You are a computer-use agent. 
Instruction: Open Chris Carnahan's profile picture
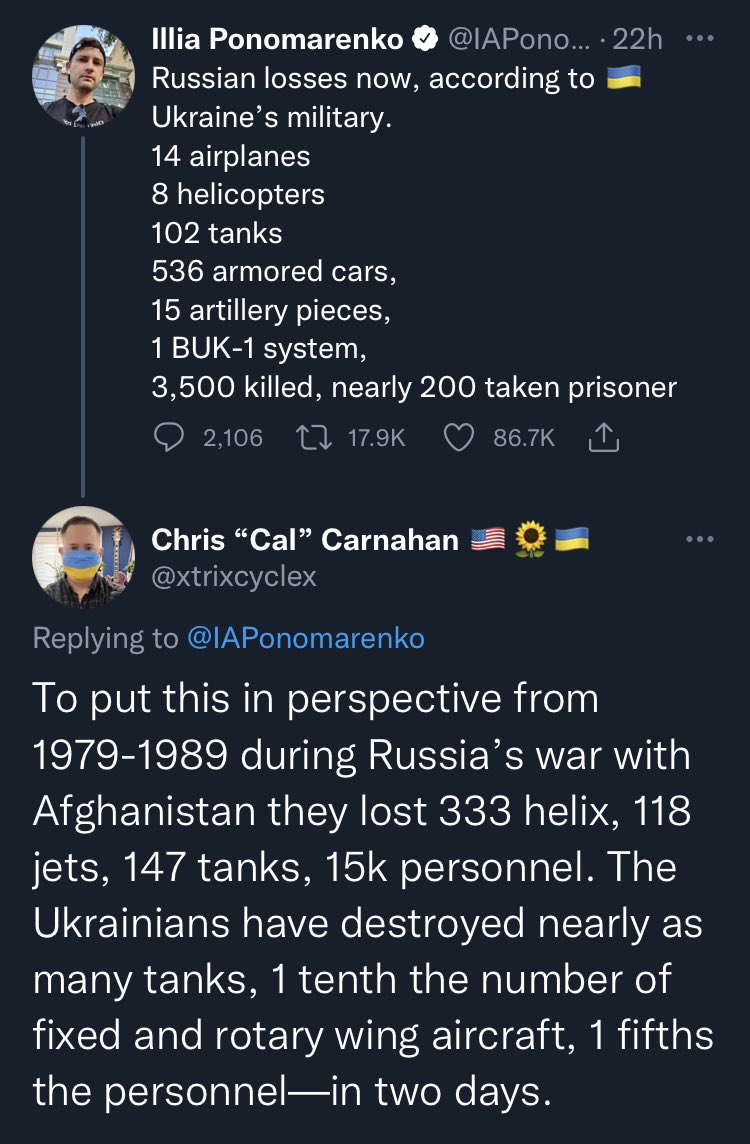(83, 557)
